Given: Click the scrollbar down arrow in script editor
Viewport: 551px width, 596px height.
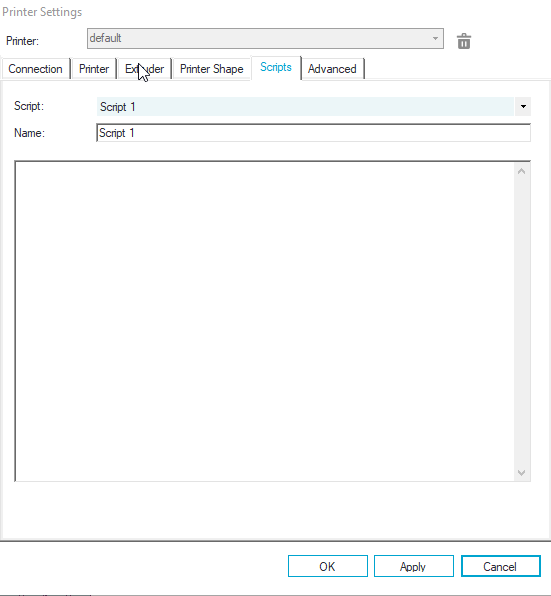Looking at the screenshot, I should [x=522, y=473].
